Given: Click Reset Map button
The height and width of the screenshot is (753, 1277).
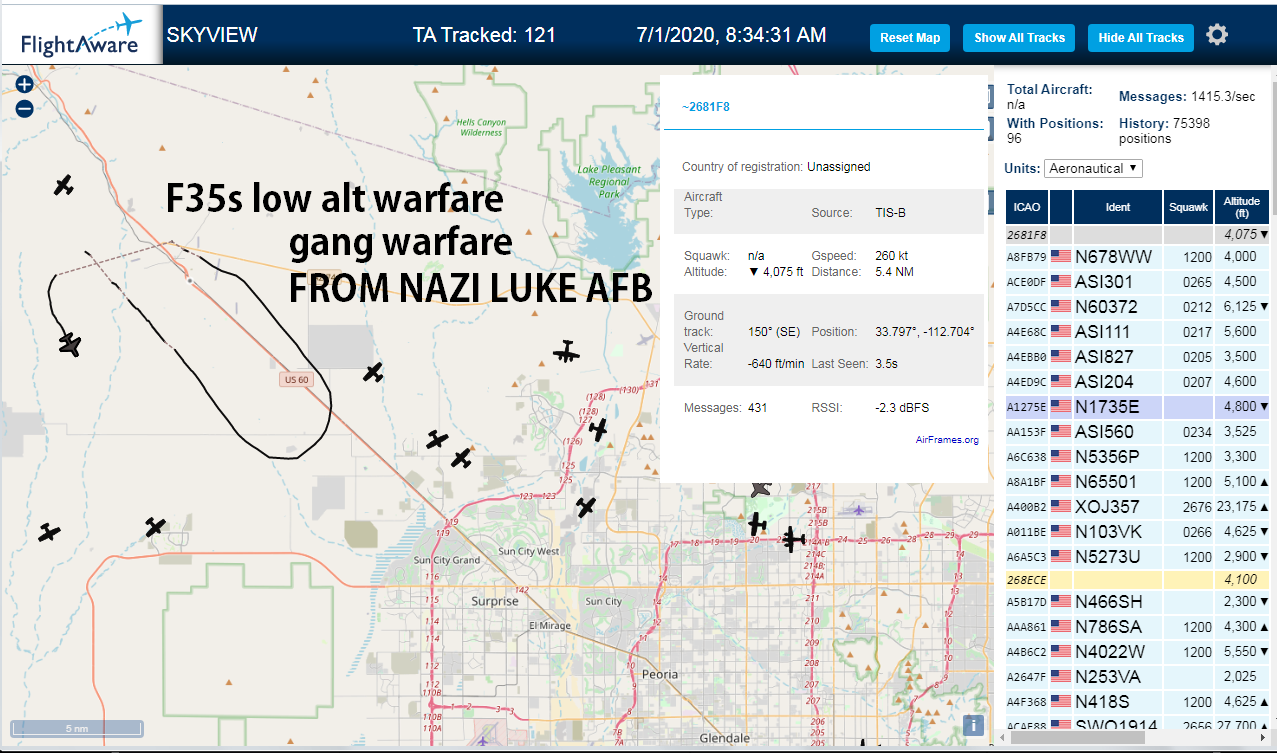Looking at the screenshot, I should (x=910, y=38).
